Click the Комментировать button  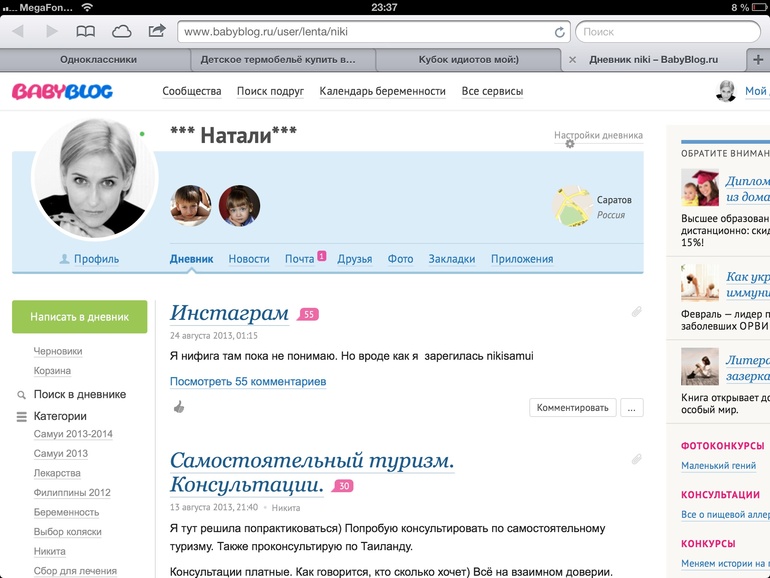tap(573, 408)
